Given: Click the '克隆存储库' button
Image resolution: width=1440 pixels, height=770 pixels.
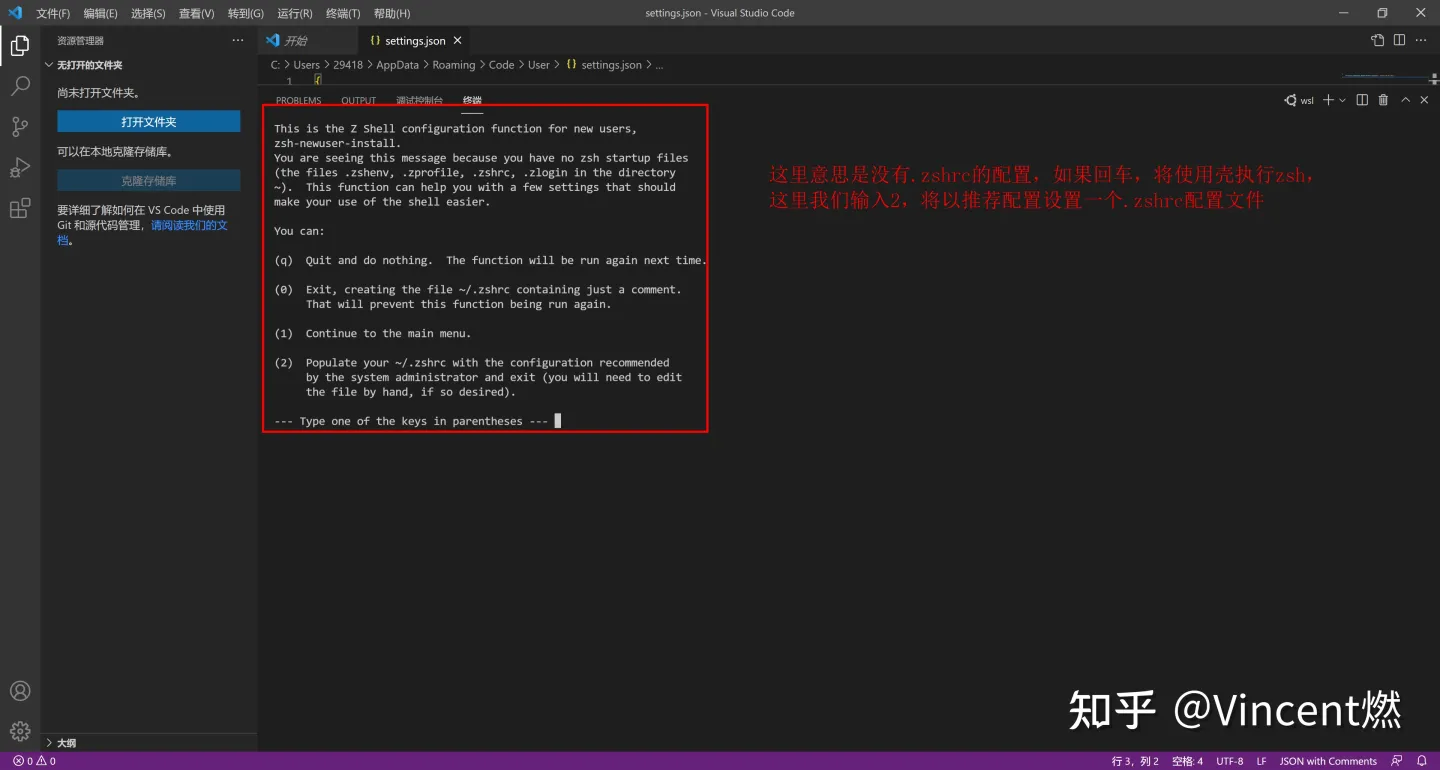Looking at the screenshot, I should tap(148, 181).
